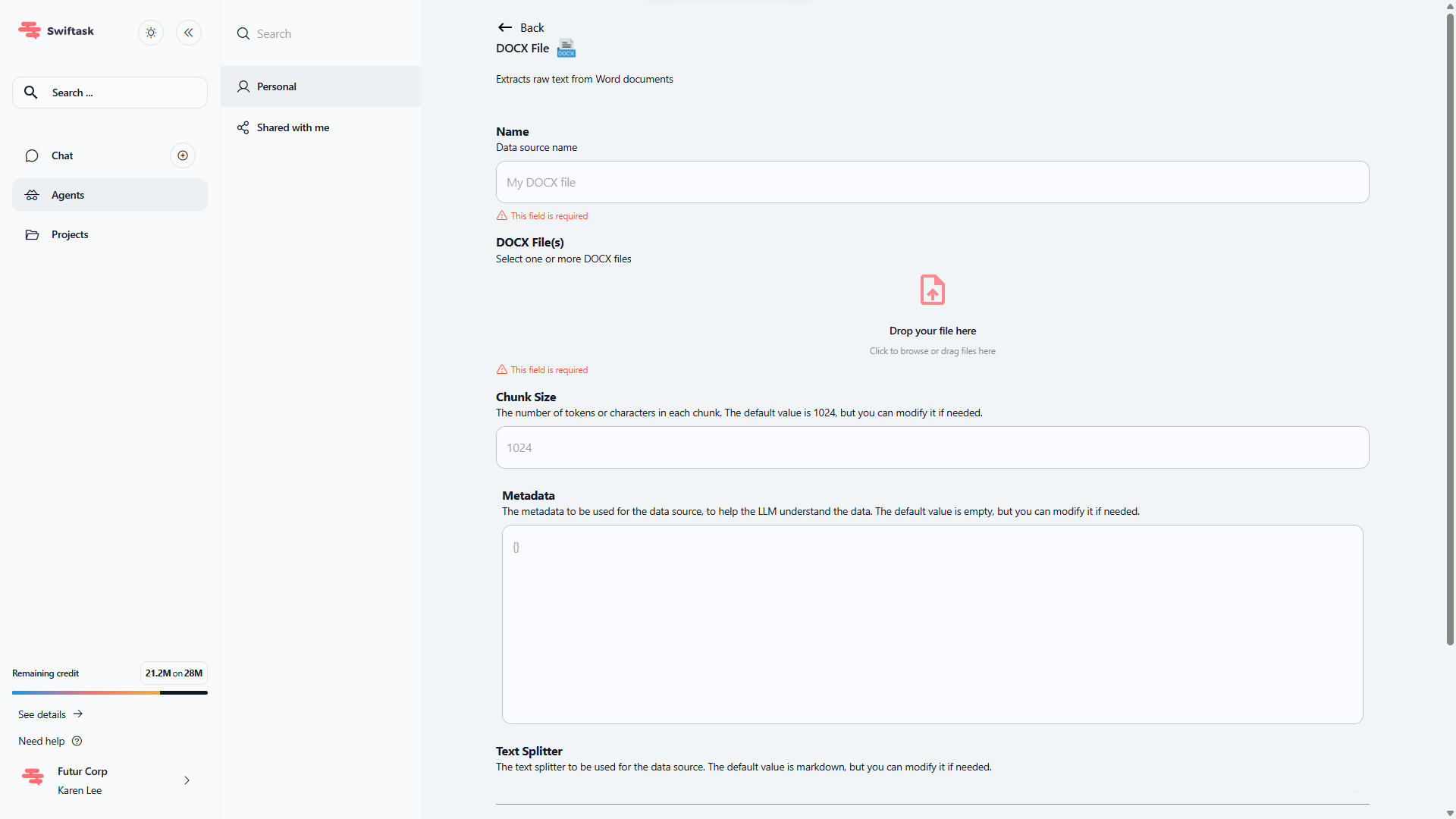Image resolution: width=1456 pixels, height=819 pixels.
Task: Switch to Shared with me
Action: (293, 127)
